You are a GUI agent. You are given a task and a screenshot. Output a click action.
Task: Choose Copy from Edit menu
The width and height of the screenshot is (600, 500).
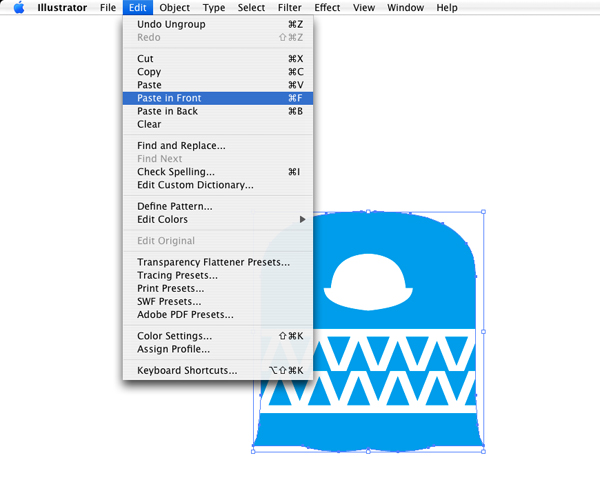218,72
